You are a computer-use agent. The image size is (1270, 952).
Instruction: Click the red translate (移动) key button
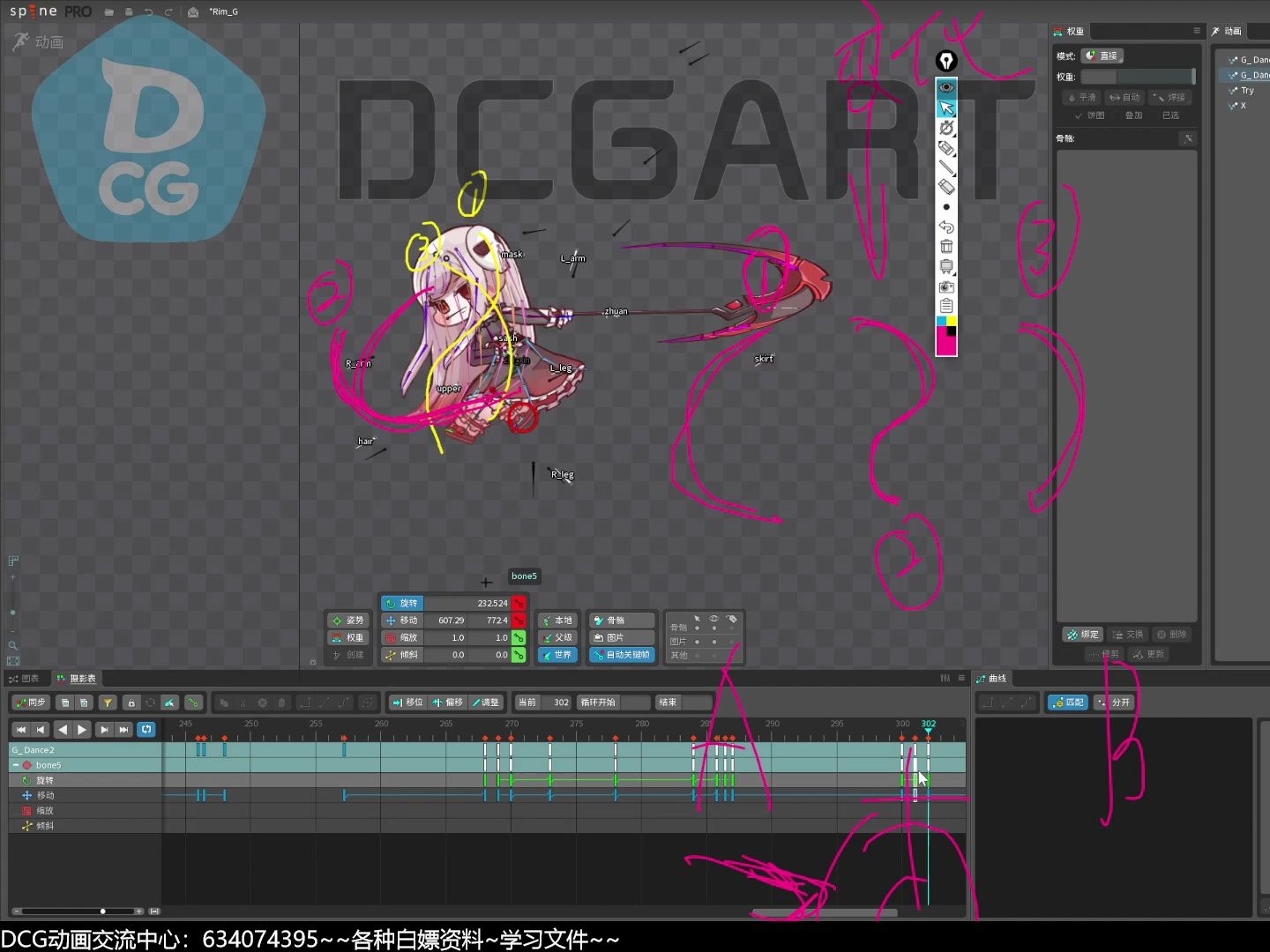[519, 621]
